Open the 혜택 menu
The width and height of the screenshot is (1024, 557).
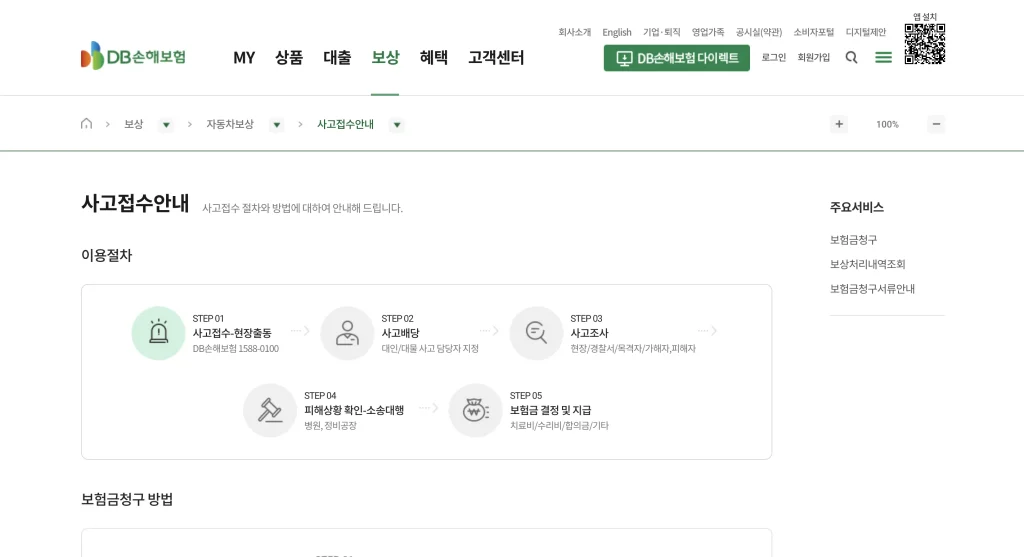[x=434, y=57]
